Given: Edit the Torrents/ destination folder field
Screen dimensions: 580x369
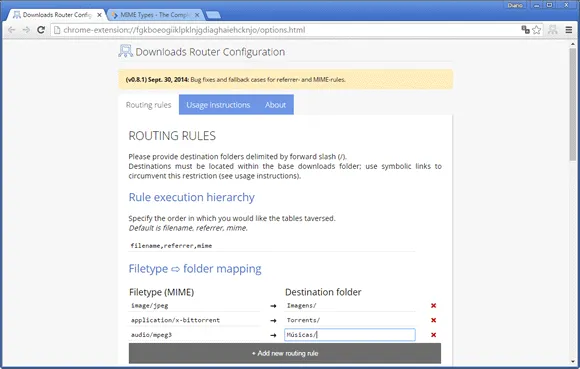Looking at the screenshot, I should point(350,320).
